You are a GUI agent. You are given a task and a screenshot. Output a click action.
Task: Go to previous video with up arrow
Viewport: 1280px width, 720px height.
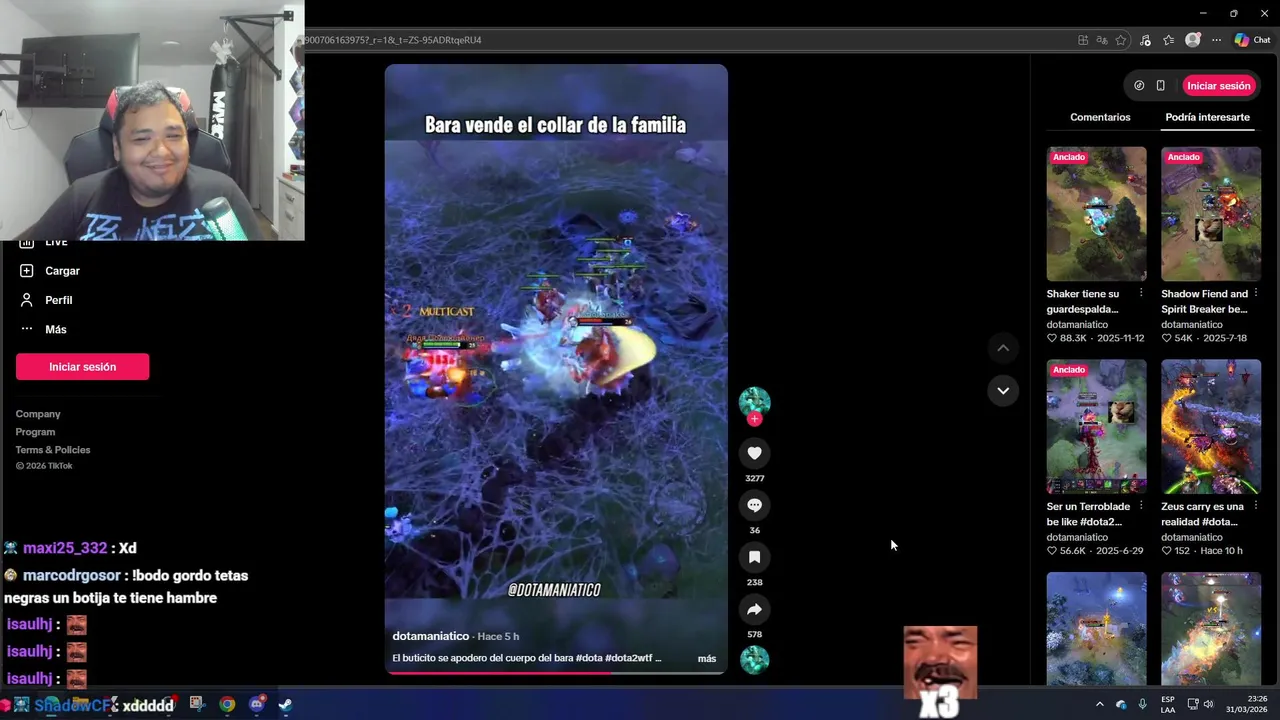tap(1003, 348)
